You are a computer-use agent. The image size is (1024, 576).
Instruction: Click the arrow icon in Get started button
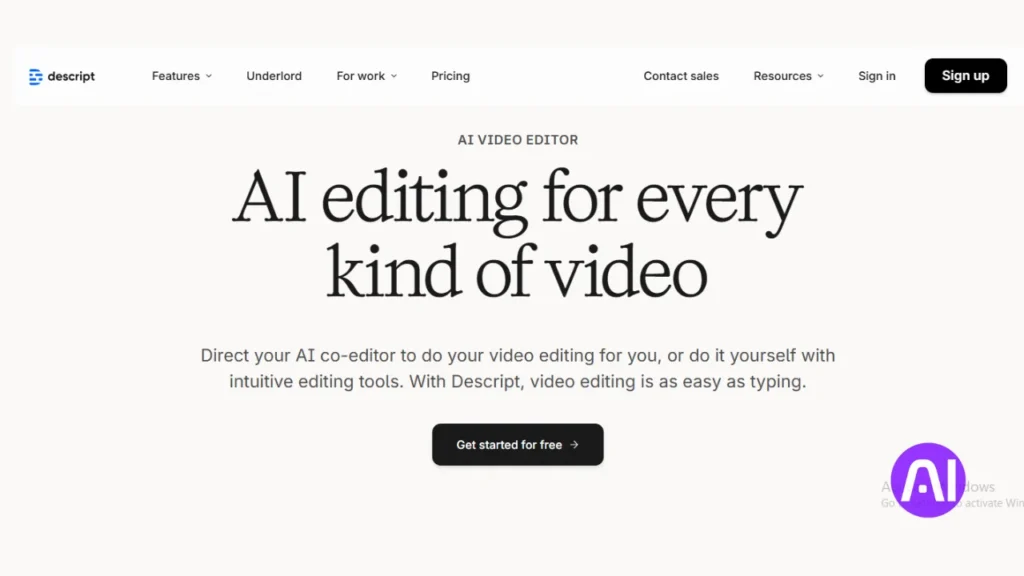[573, 445]
